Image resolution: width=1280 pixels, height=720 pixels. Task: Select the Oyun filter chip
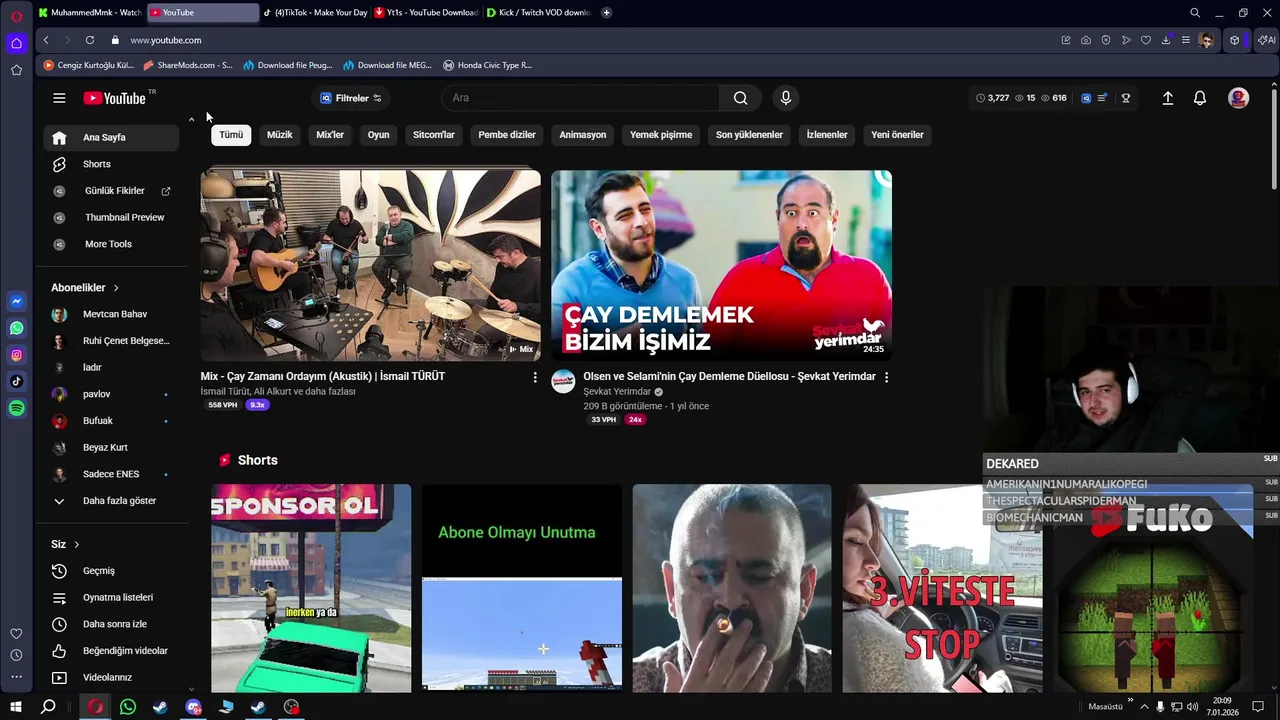click(x=378, y=135)
